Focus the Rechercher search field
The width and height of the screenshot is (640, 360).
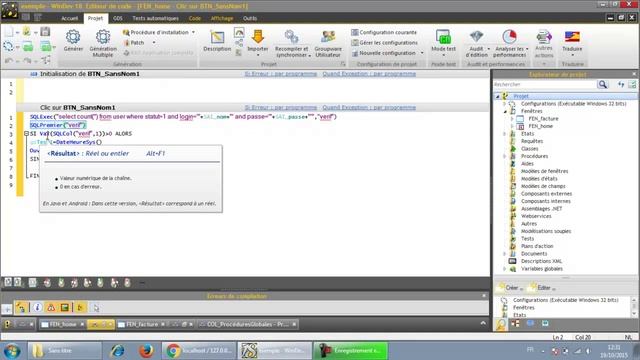(x=545, y=84)
